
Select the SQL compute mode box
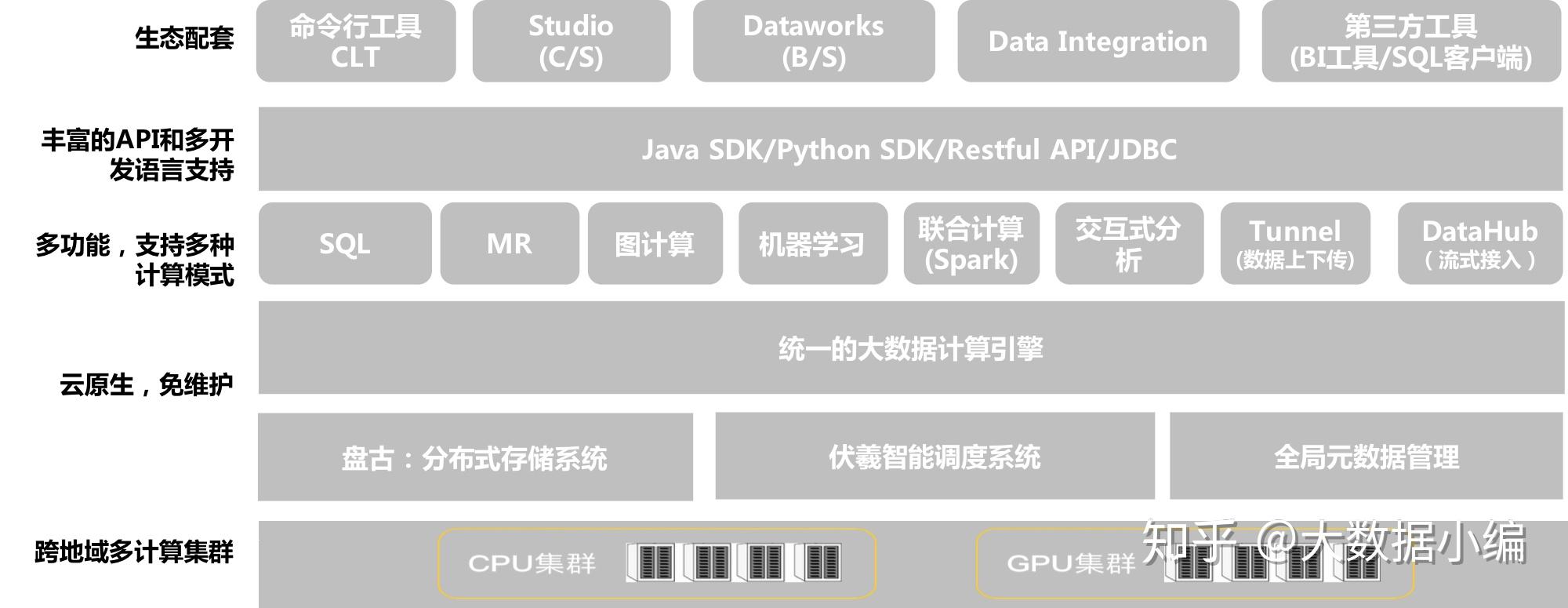click(x=345, y=243)
